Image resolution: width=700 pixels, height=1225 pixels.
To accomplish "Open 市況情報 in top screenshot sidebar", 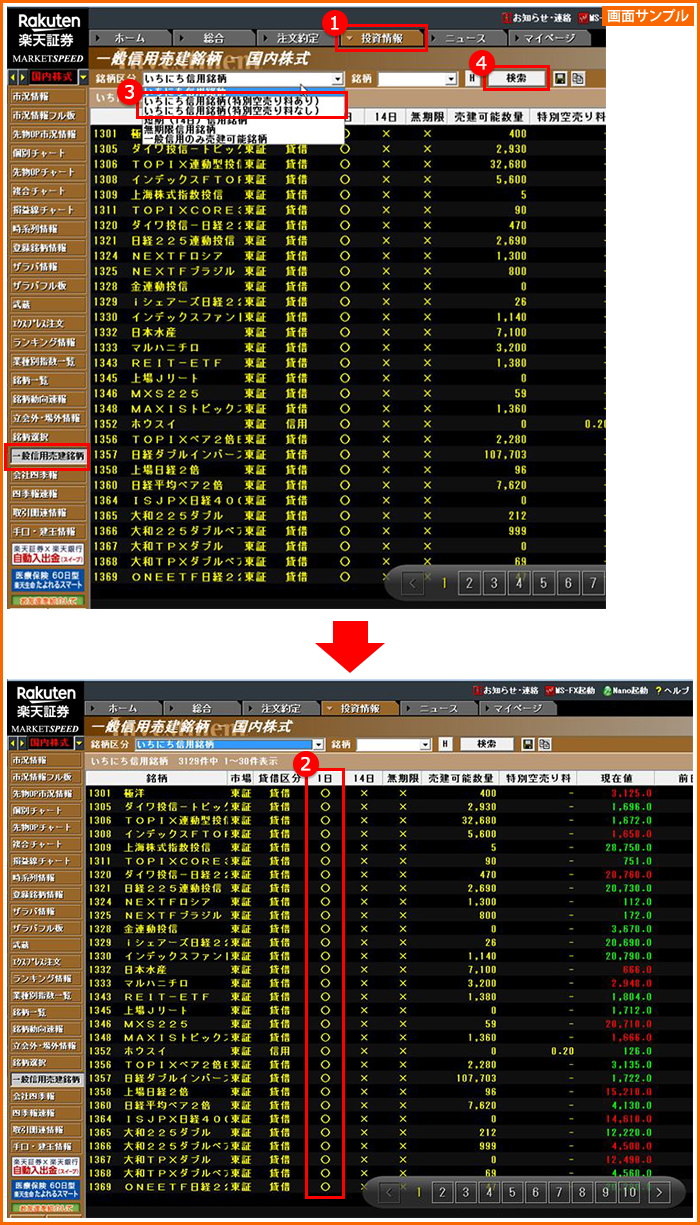I will click(46, 96).
